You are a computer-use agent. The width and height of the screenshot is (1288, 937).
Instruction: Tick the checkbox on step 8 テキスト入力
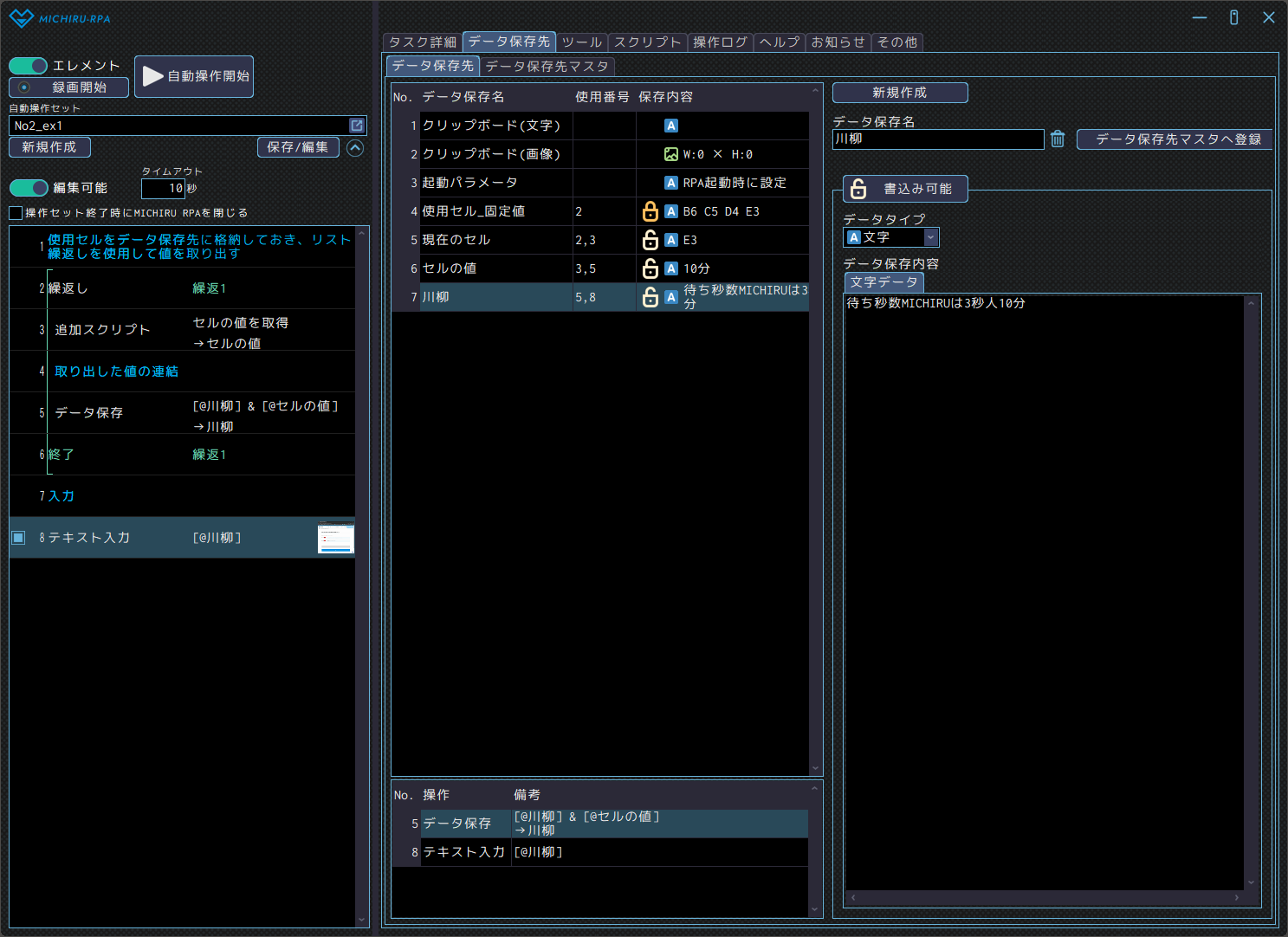click(18, 538)
